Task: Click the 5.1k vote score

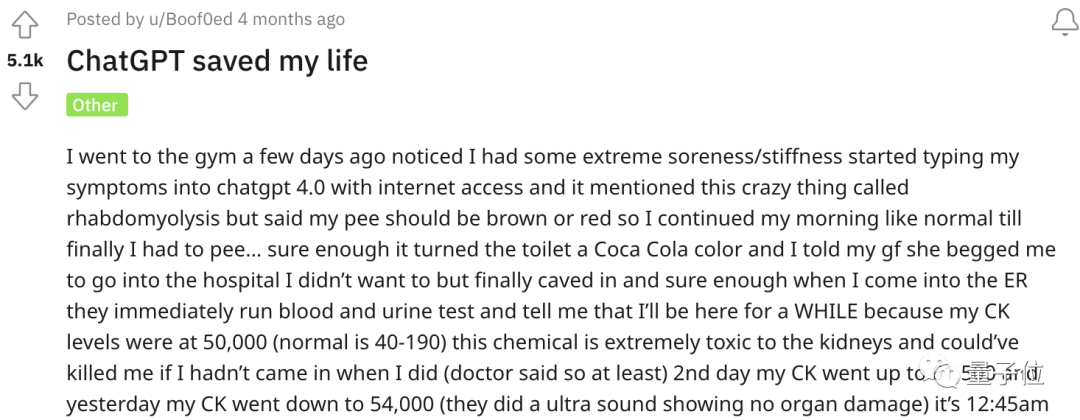Action: (25, 61)
